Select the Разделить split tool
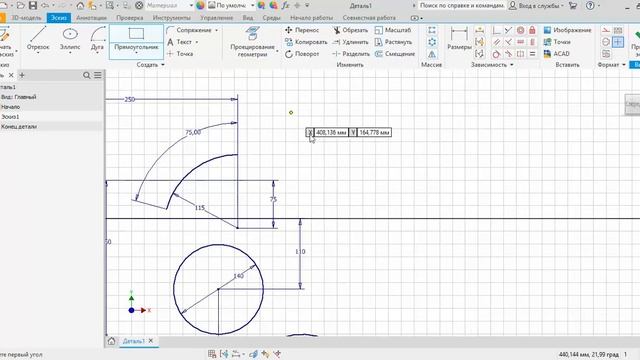This screenshot has width=640, height=360. pos(351,54)
